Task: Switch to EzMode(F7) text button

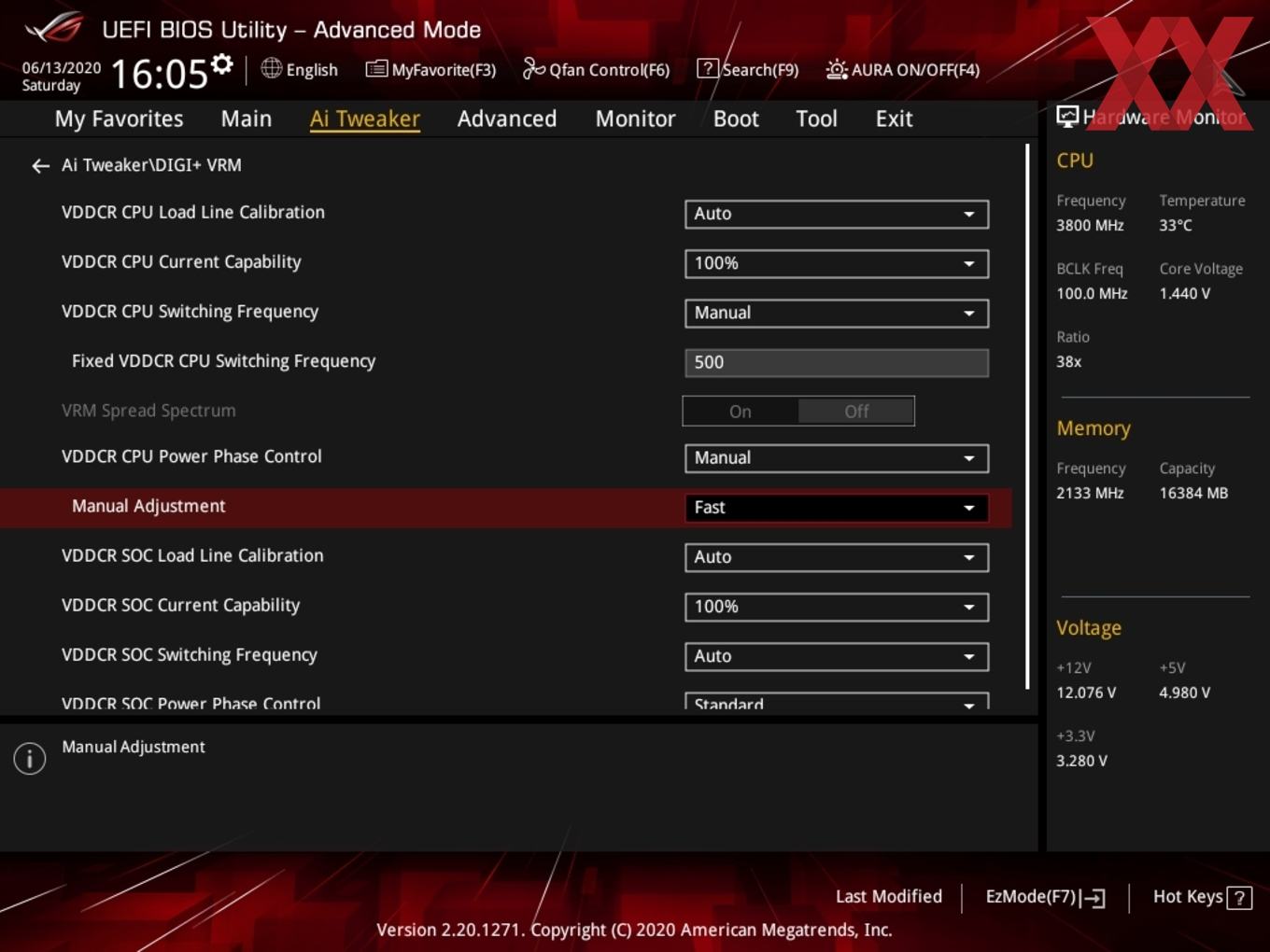Action: tap(1031, 897)
